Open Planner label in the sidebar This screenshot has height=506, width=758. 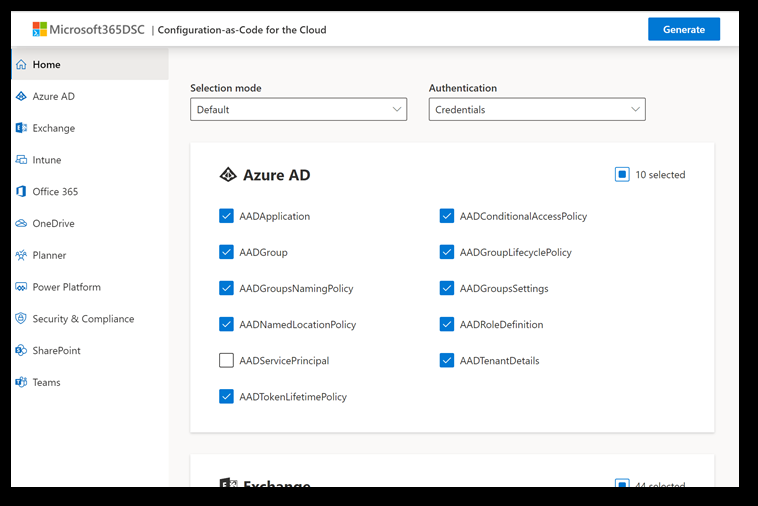[x=49, y=255]
